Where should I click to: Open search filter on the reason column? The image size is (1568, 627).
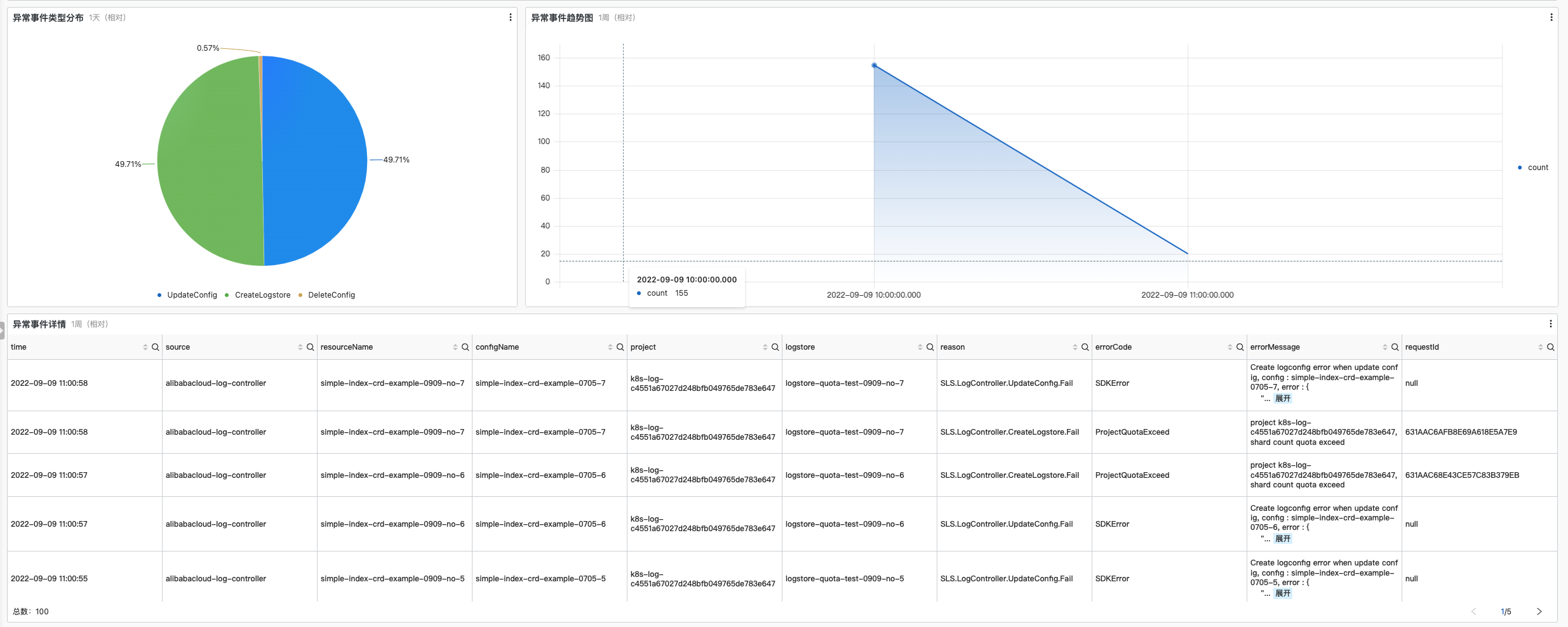1085,347
